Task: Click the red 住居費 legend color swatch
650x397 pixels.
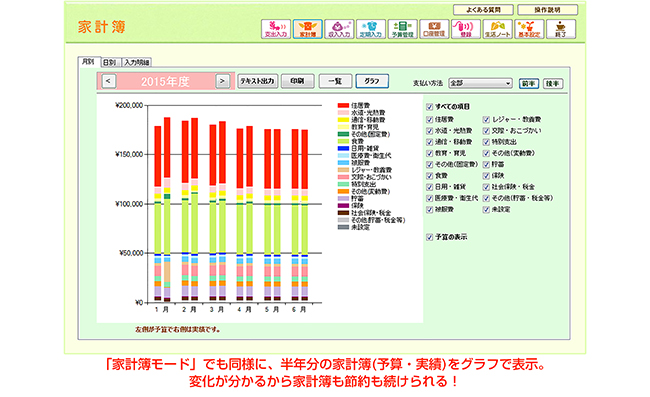Action: 343,106
